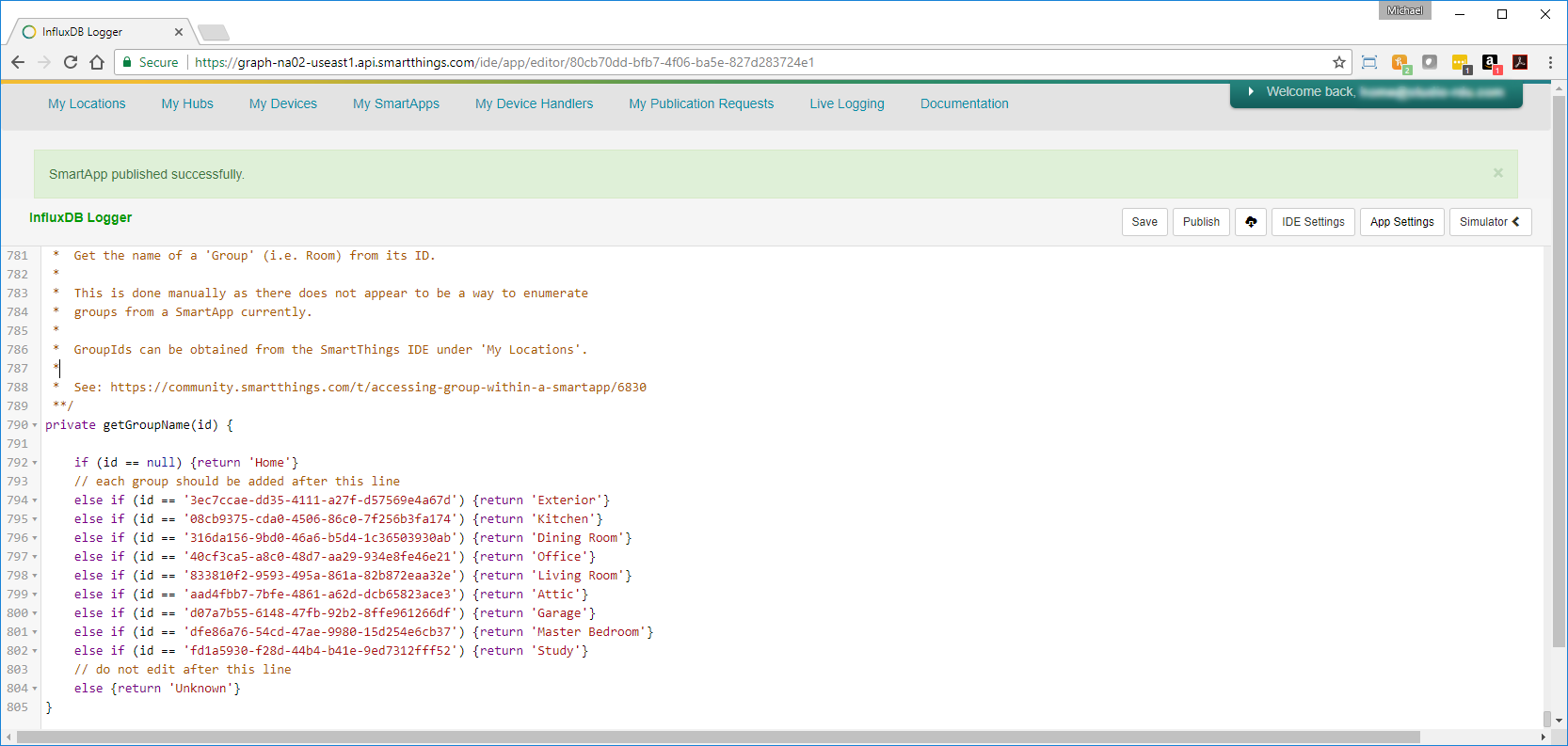The width and height of the screenshot is (1568, 746).
Task: Close the InfluxDB Logger browser tab
Action: [179, 32]
